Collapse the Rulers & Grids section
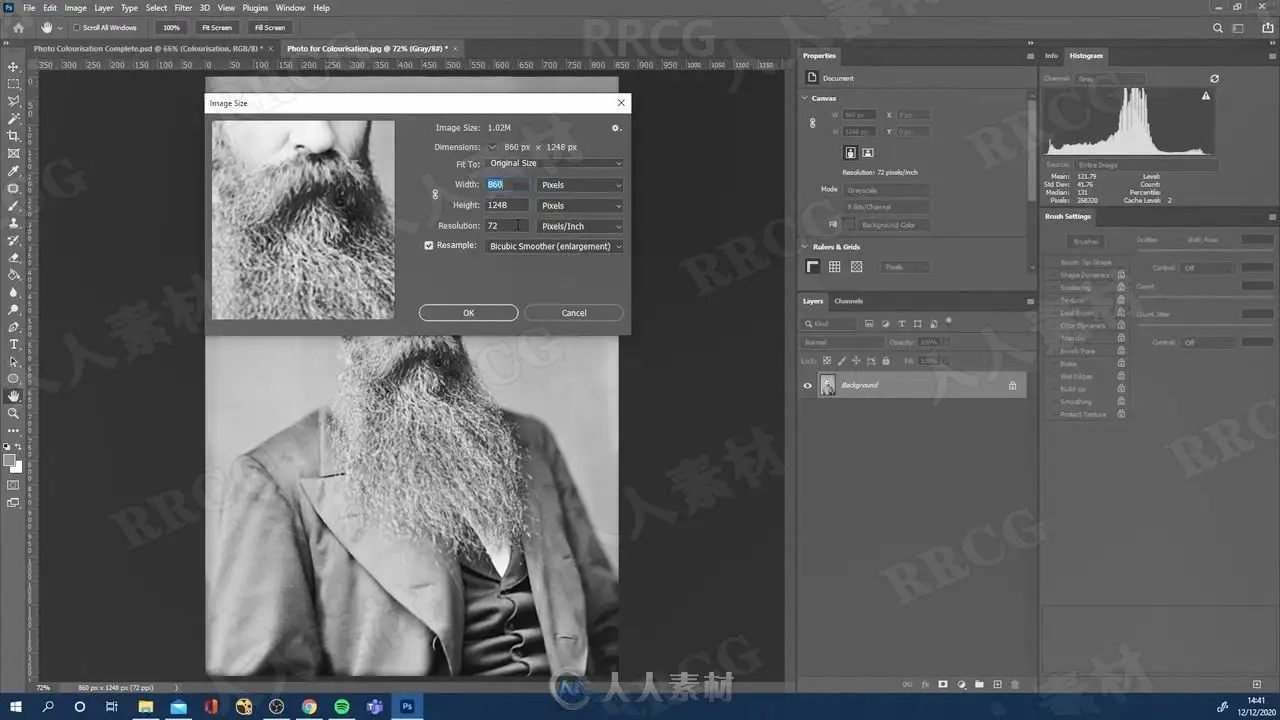This screenshot has width=1280, height=720. [x=805, y=246]
